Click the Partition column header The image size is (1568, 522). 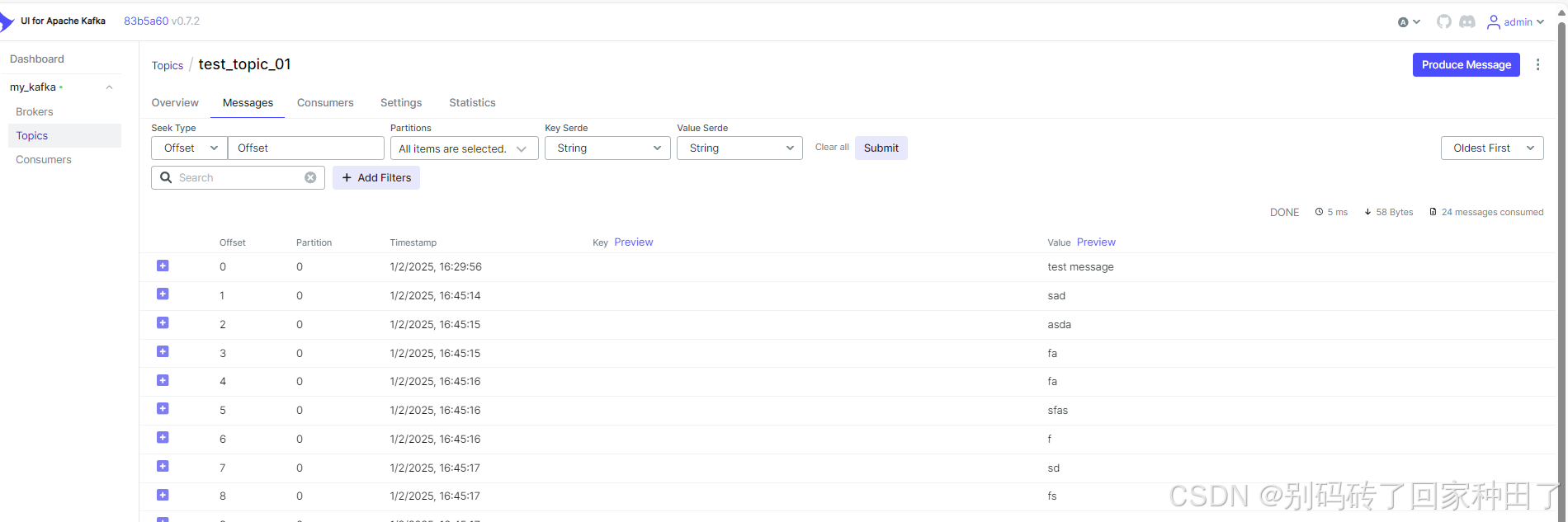pos(314,243)
